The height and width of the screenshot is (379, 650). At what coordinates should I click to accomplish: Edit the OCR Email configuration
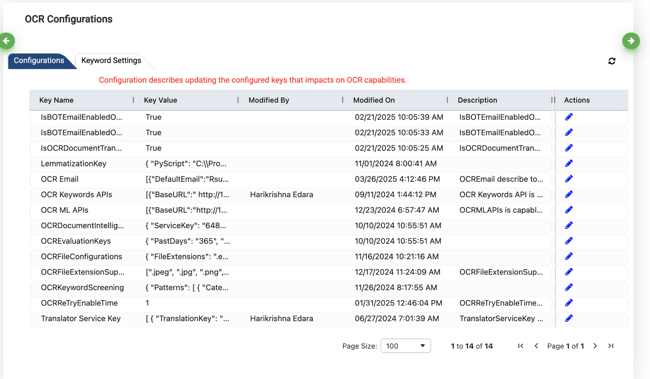569,179
